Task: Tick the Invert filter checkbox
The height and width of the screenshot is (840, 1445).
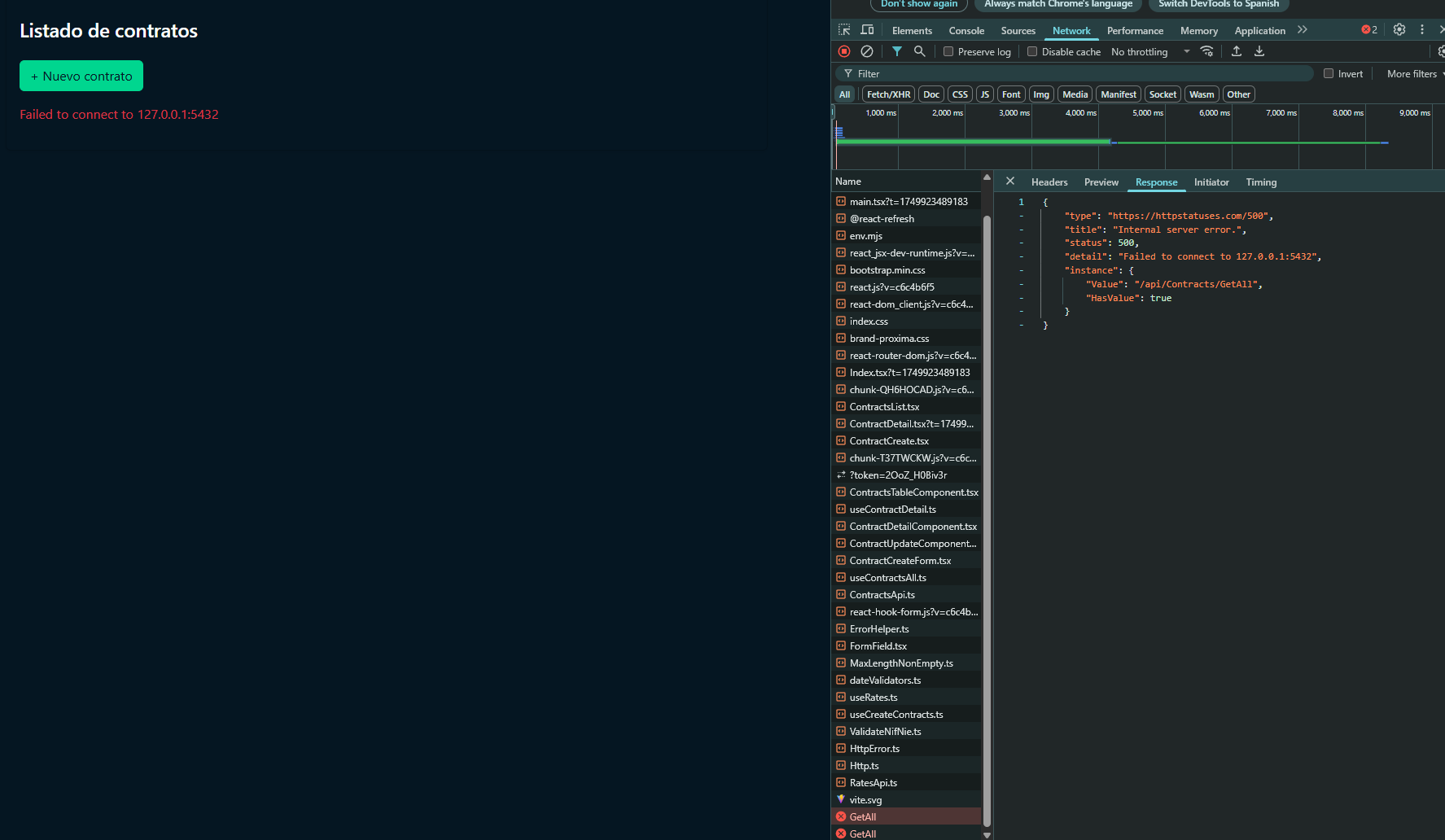Action: pyautogui.click(x=1329, y=73)
